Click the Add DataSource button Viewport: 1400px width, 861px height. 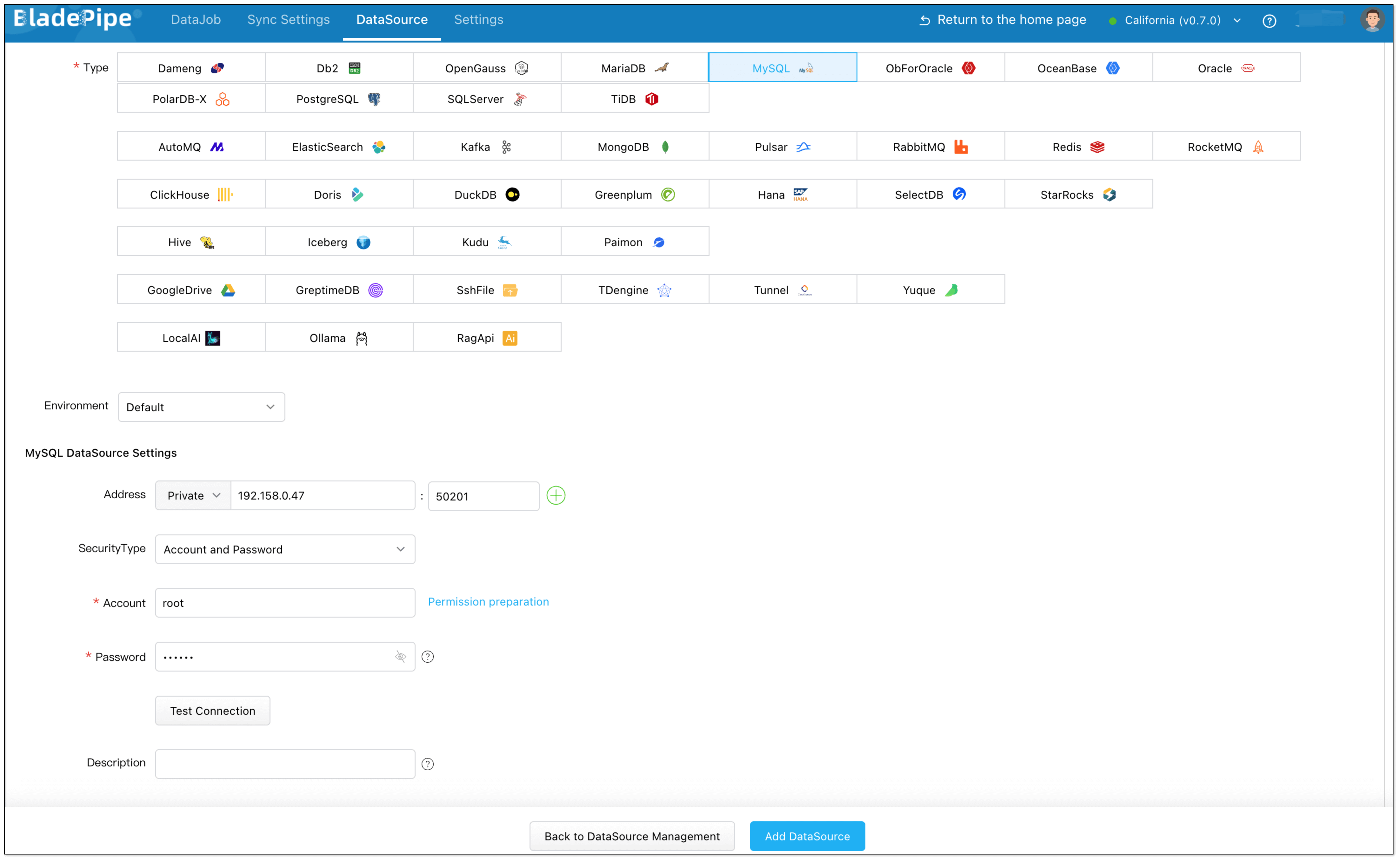coord(807,836)
